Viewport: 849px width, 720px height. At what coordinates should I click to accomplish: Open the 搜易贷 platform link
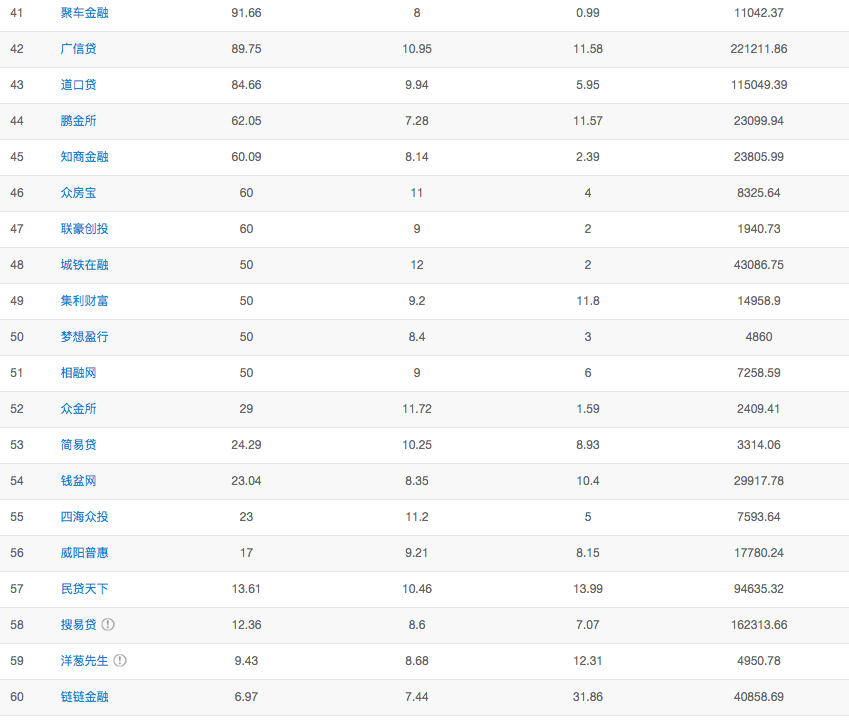tap(79, 625)
